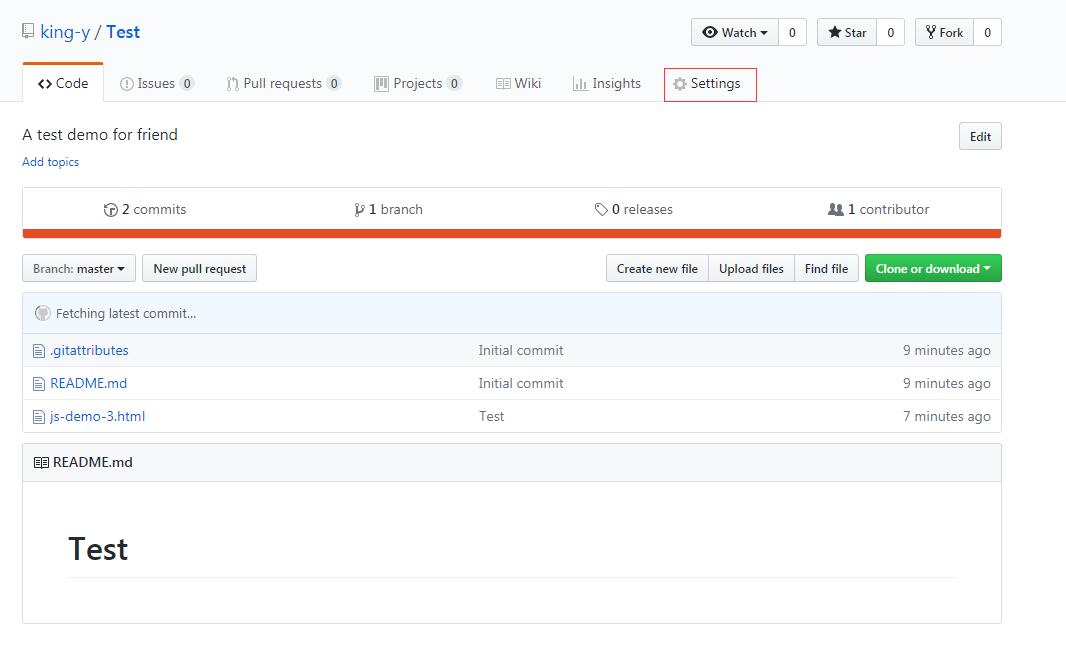Open the Test commit message for js-demo-3.html
The image size is (1066, 669).
pyautogui.click(x=492, y=416)
